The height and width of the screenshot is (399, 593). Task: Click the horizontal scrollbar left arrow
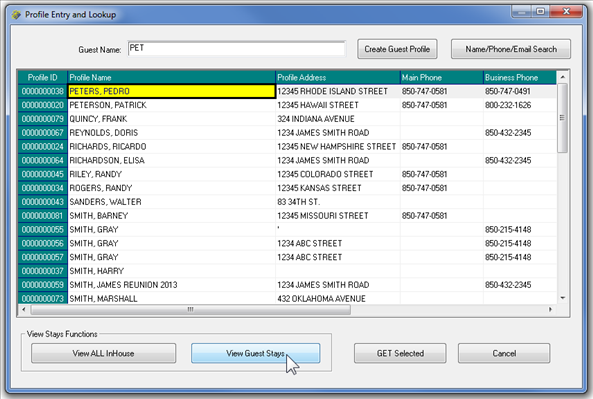24,309
